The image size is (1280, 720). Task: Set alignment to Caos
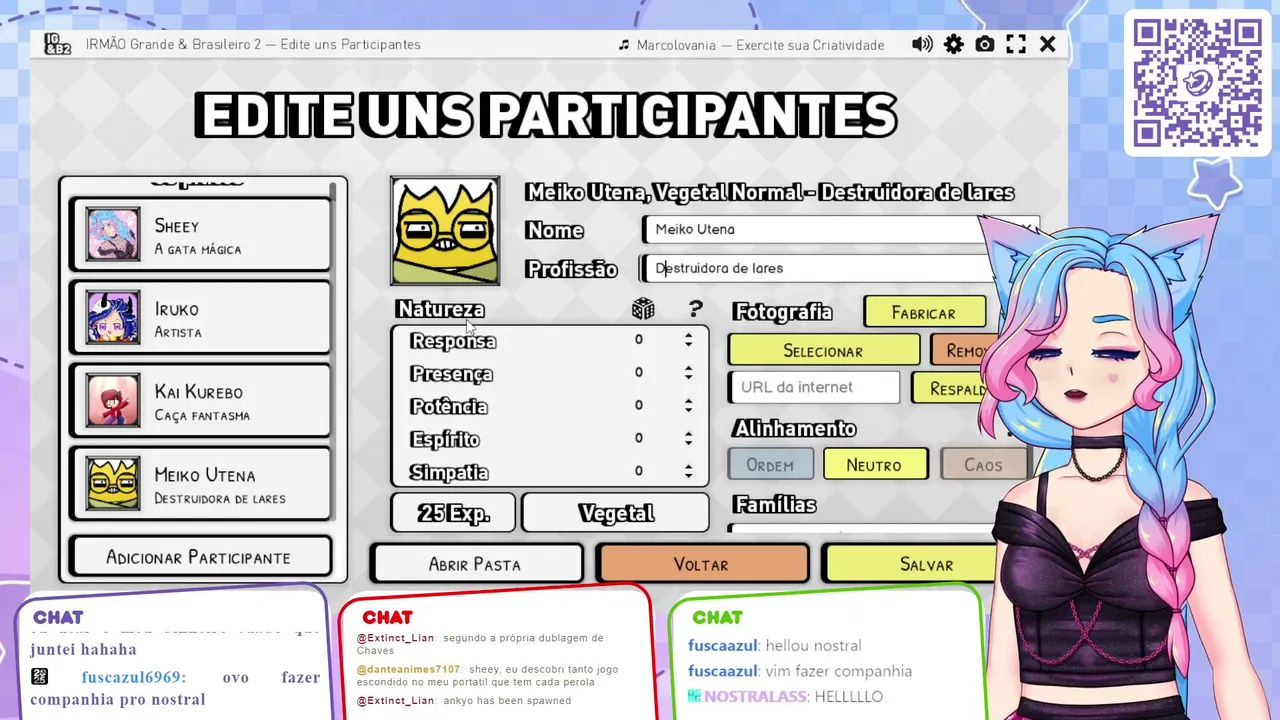pos(983,465)
